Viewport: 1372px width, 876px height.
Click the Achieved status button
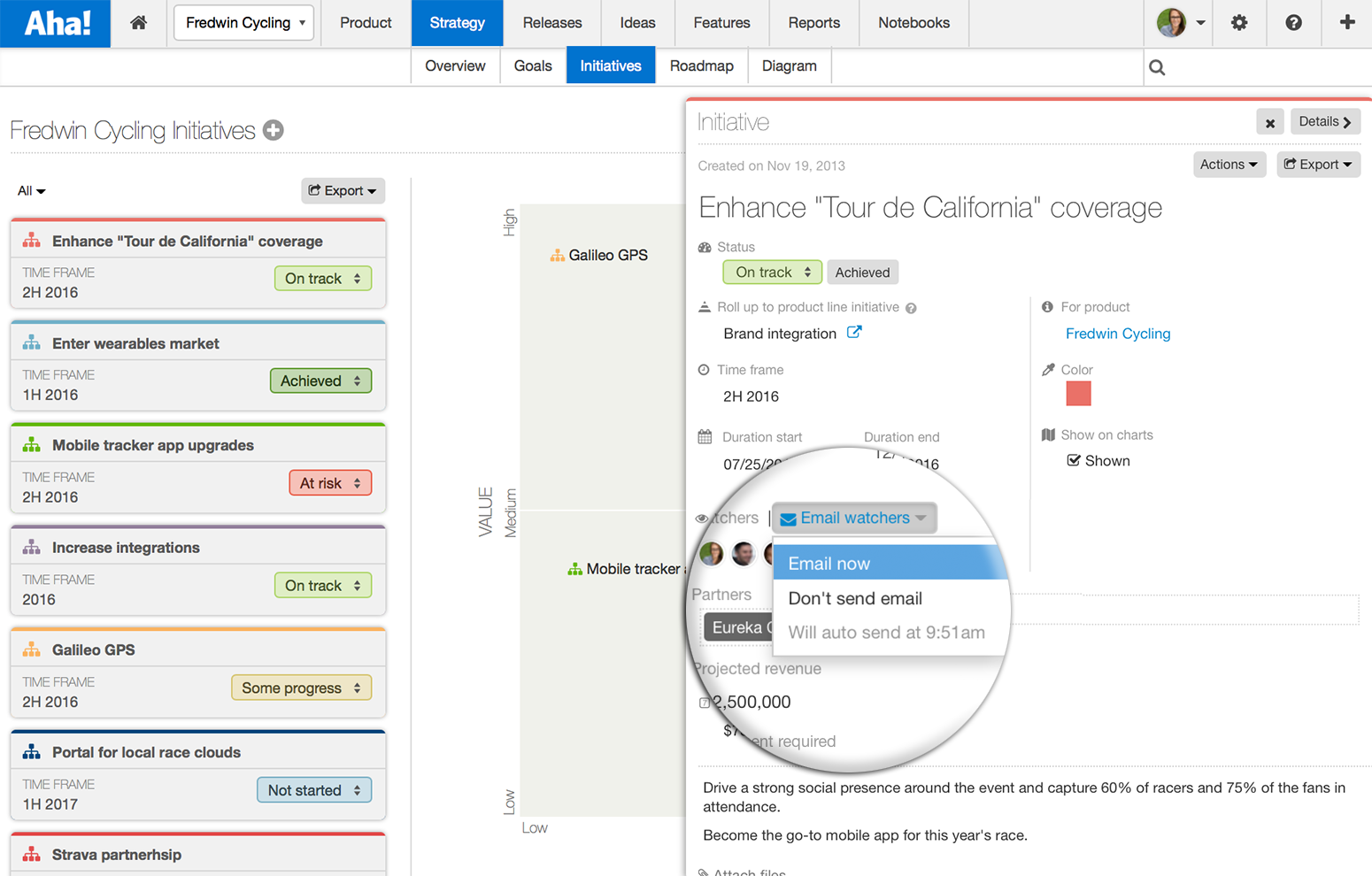(862, 273)
